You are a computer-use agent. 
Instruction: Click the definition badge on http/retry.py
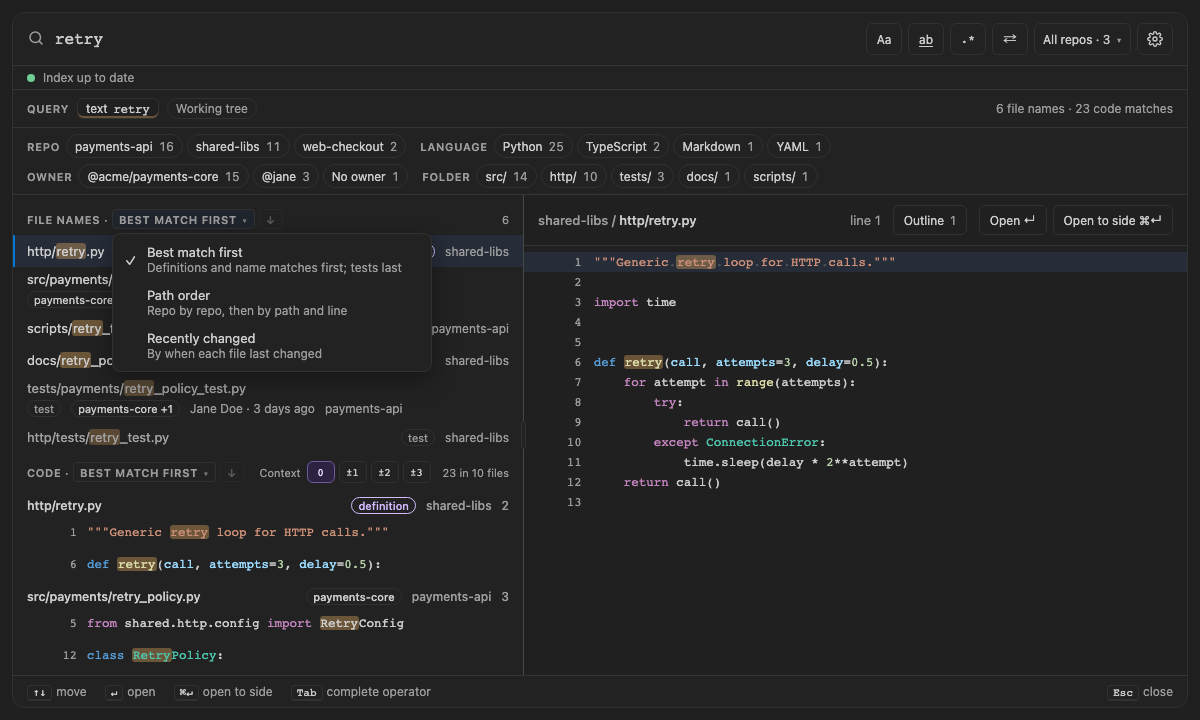(384, 506)
